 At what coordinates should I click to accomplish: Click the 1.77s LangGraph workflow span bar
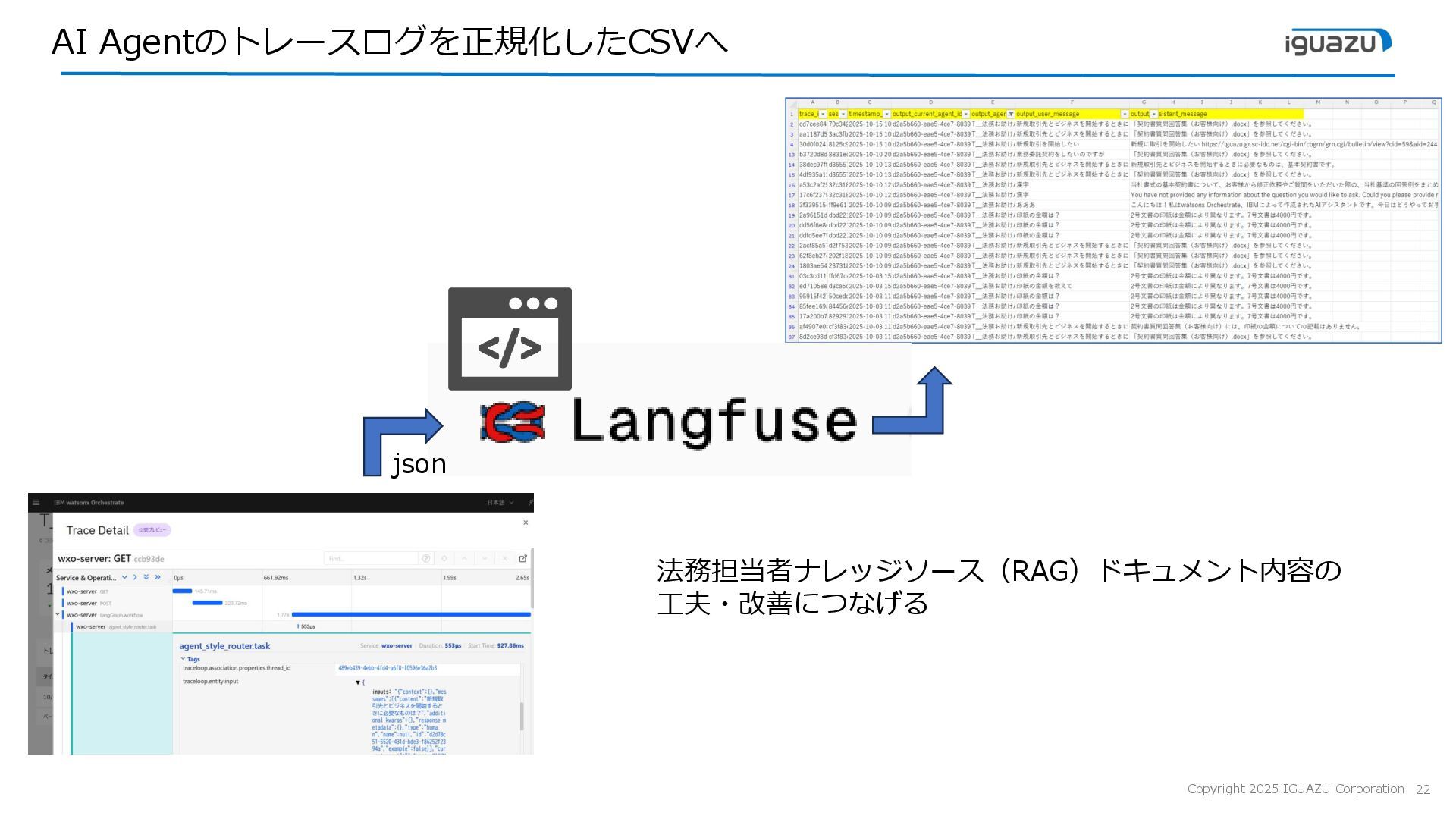pyautogui.click(x=411, y=614)
